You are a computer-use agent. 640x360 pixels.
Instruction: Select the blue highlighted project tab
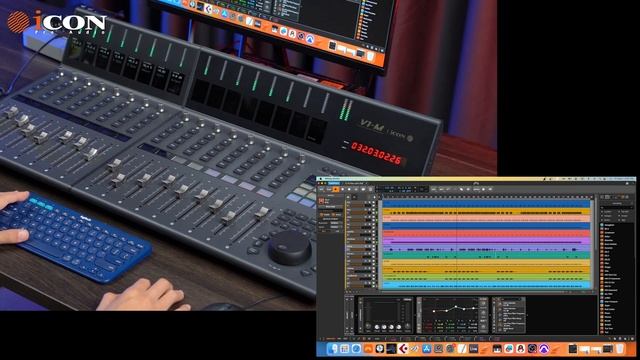pyautogui.click(x=334, y=183)
